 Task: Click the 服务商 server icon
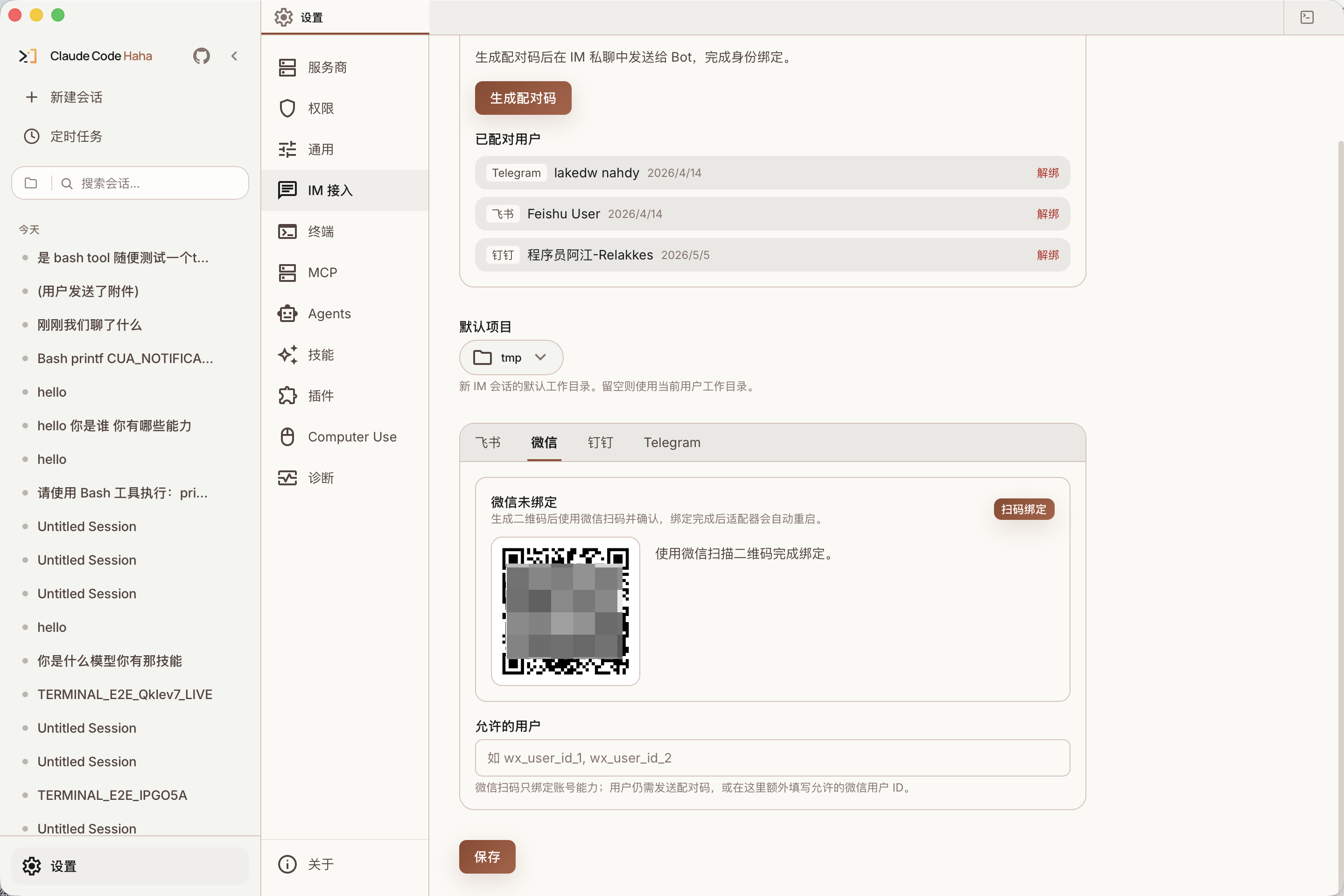point(287,67)
